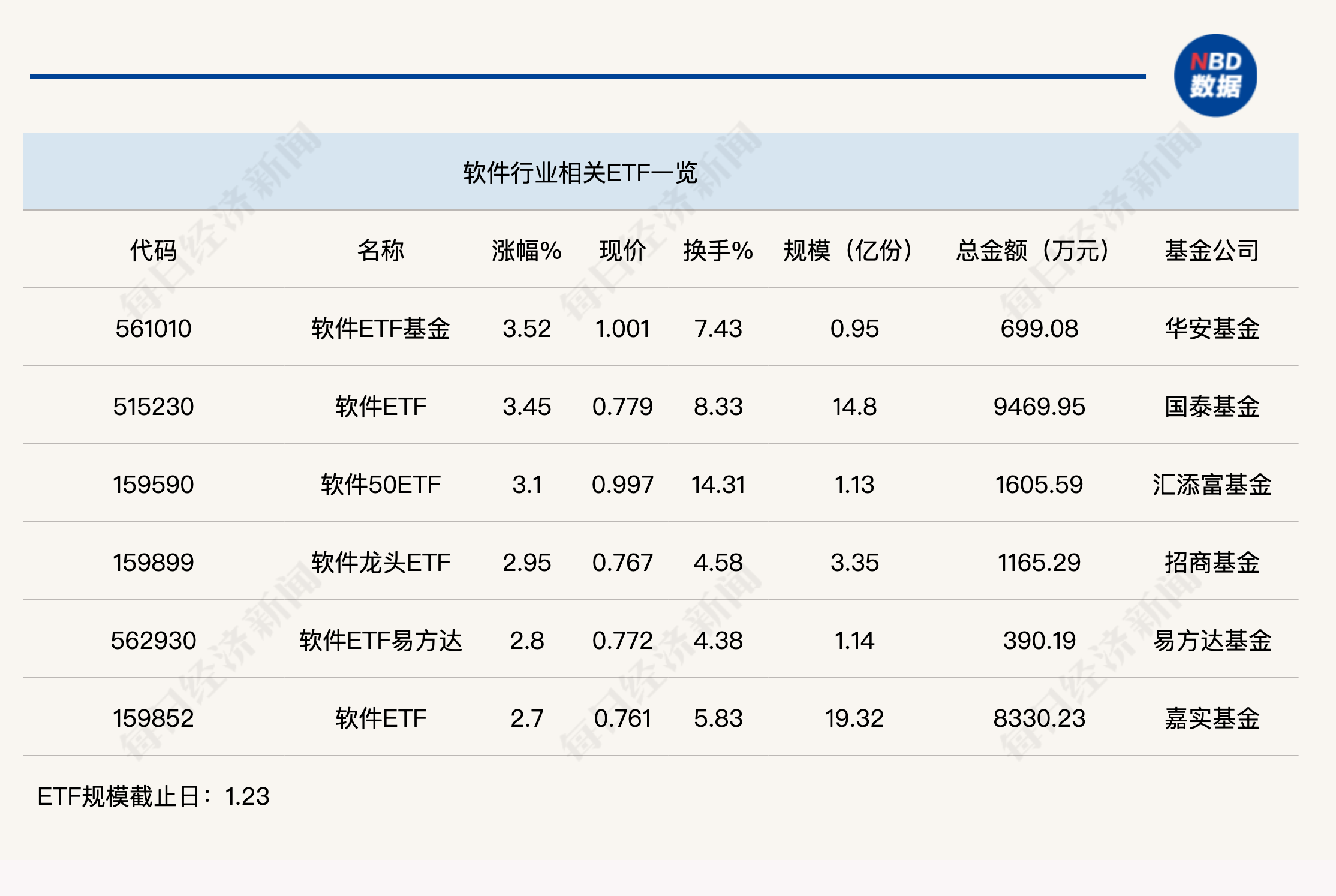Select code cell 515230

pyautogui.click(x=154, y=407)
